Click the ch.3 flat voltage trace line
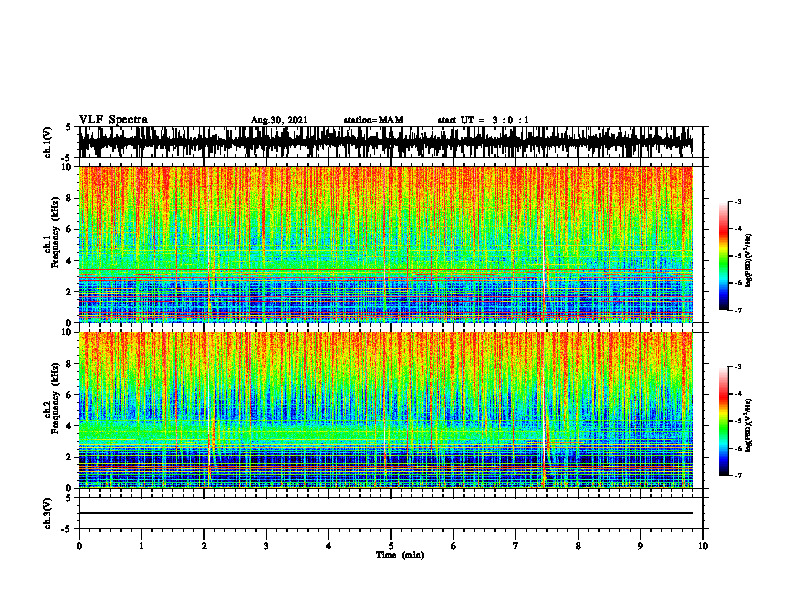Viewport: 792px width, 612px height. click(x=386, y=513)
